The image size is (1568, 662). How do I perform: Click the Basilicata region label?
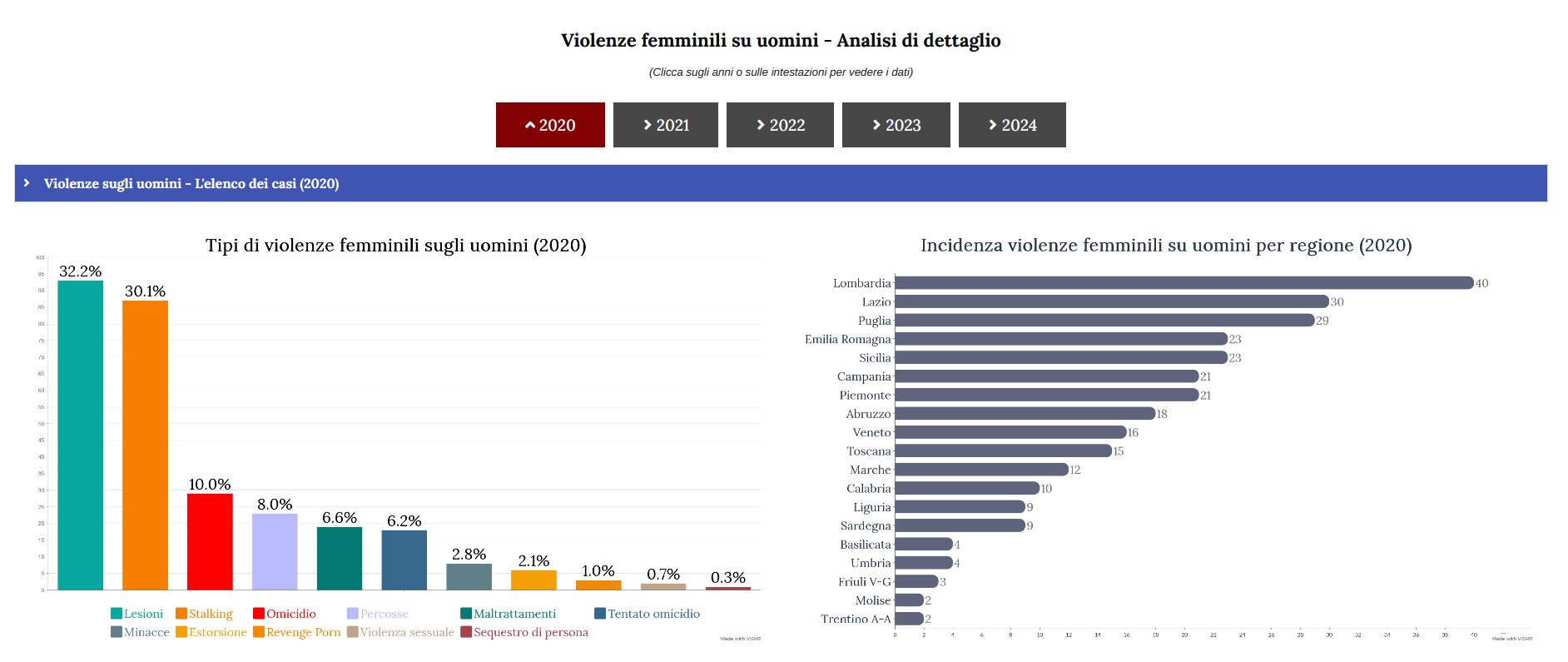click(866, 545)
